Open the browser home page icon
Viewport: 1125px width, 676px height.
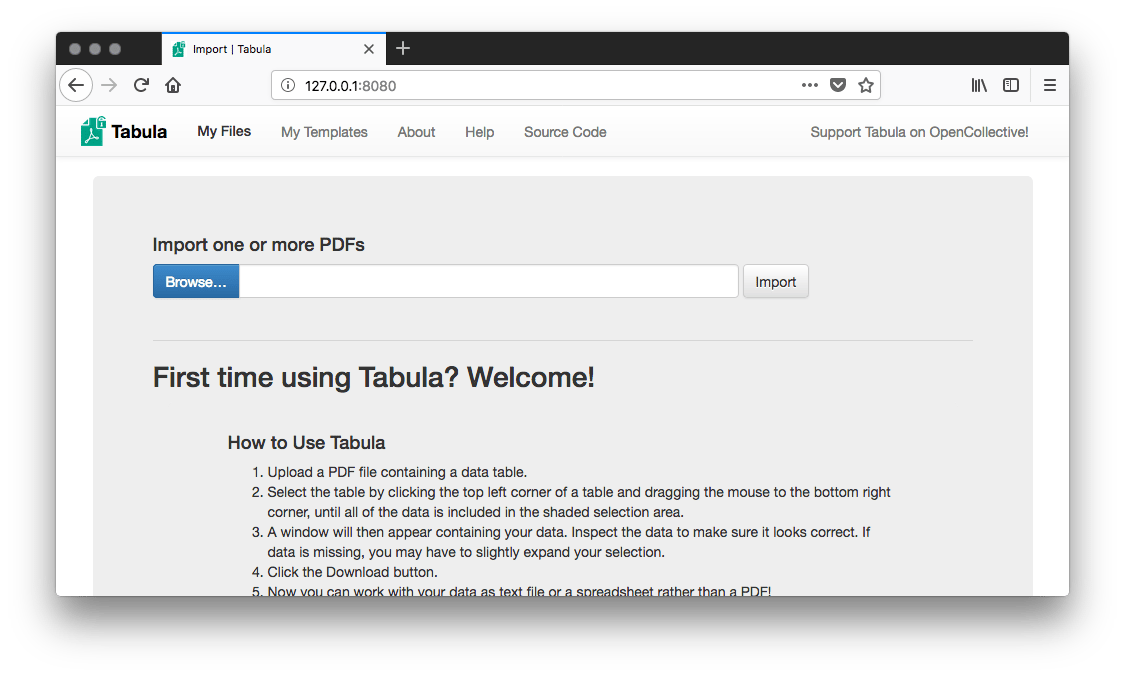(x=173, y=85)
